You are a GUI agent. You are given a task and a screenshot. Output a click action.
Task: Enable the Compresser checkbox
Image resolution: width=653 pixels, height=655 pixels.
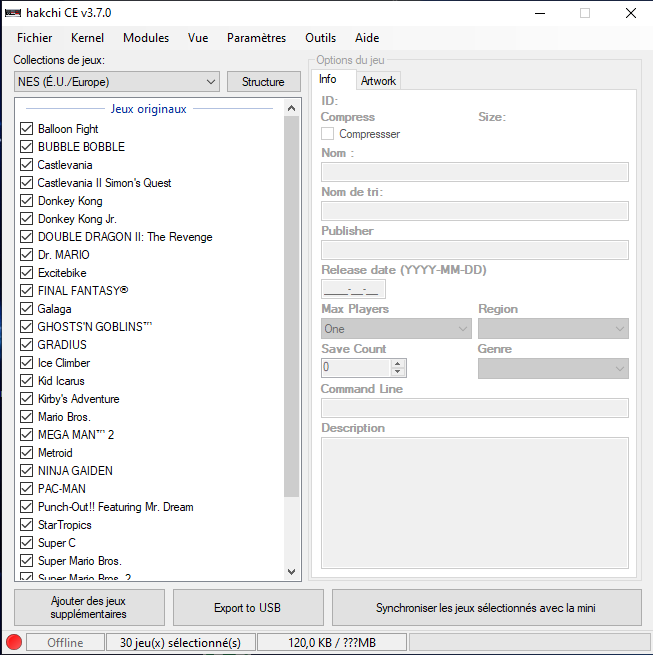click(x=328, y=134)
